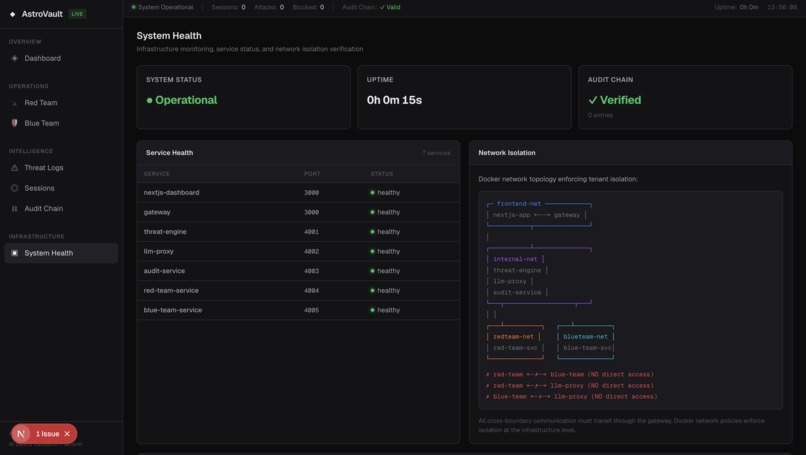
Task: Click the PORT column header
Action: (x=312, y=174)
